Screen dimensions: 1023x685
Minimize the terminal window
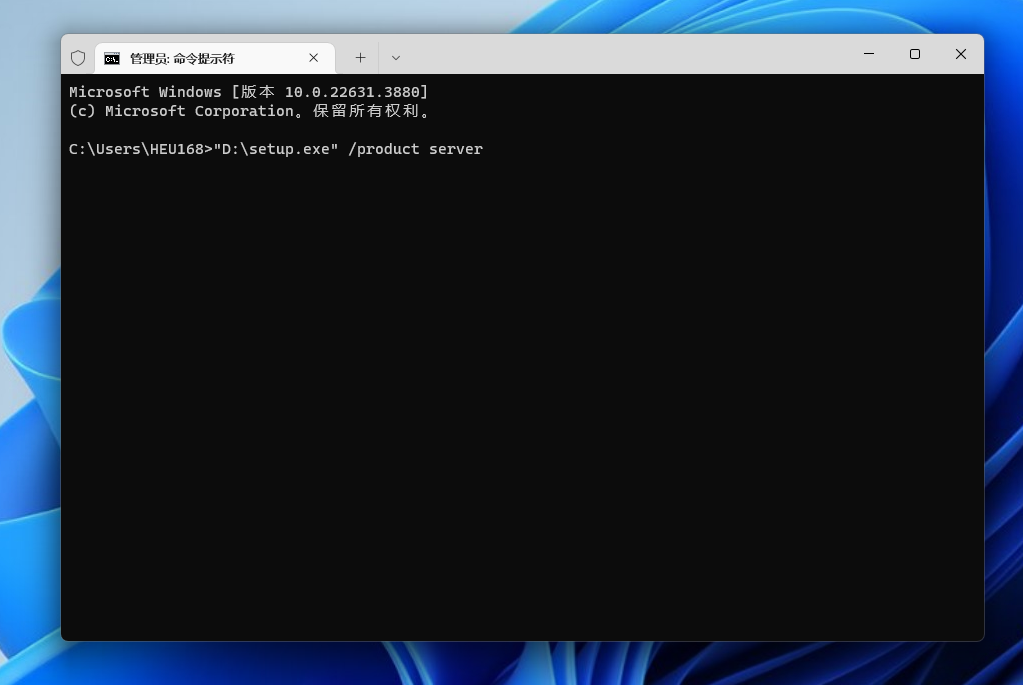click(868, 54)
